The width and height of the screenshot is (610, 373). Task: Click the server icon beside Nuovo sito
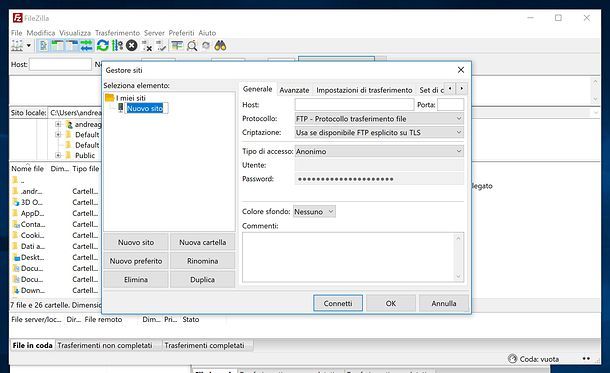(x=121, y=107)
